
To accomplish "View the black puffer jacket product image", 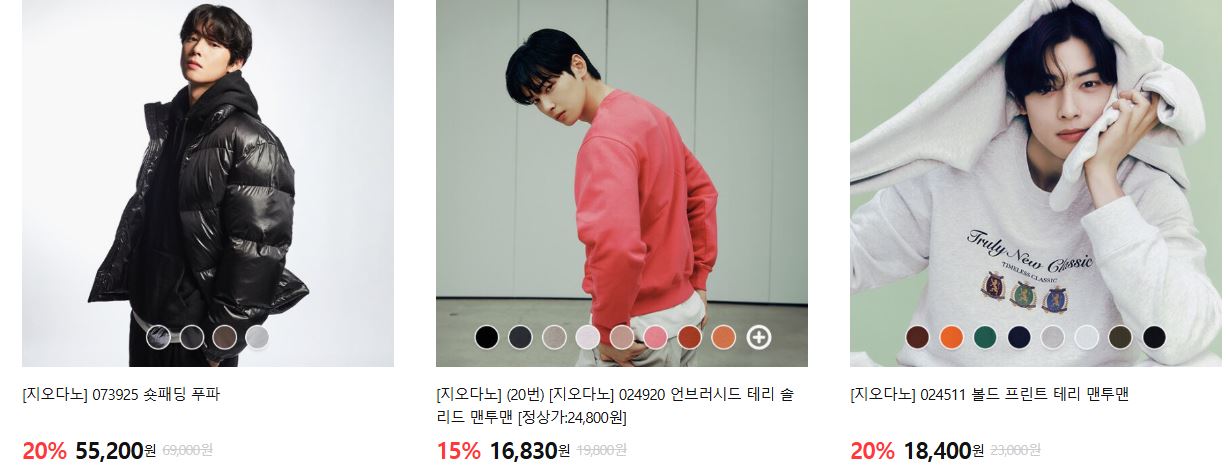I will [208, 183].
